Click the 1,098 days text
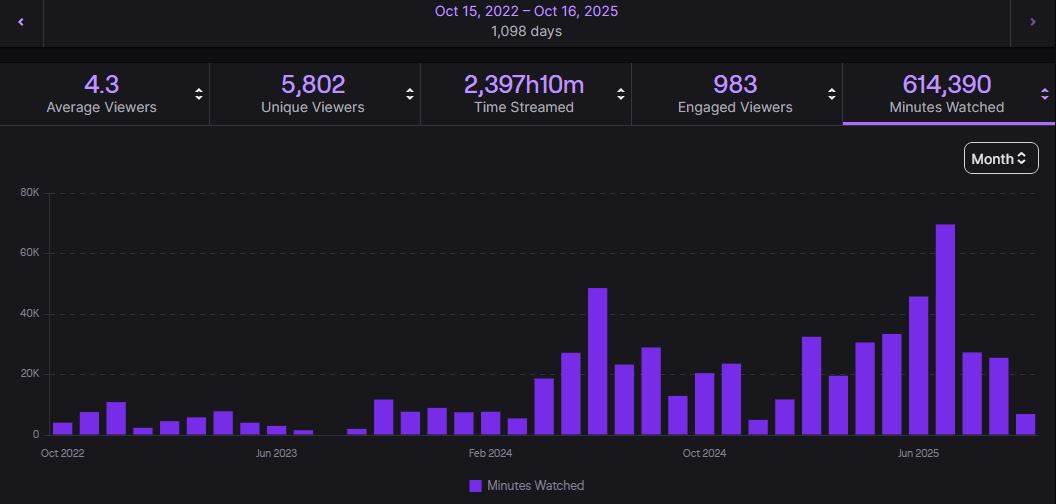 (527, 32)
